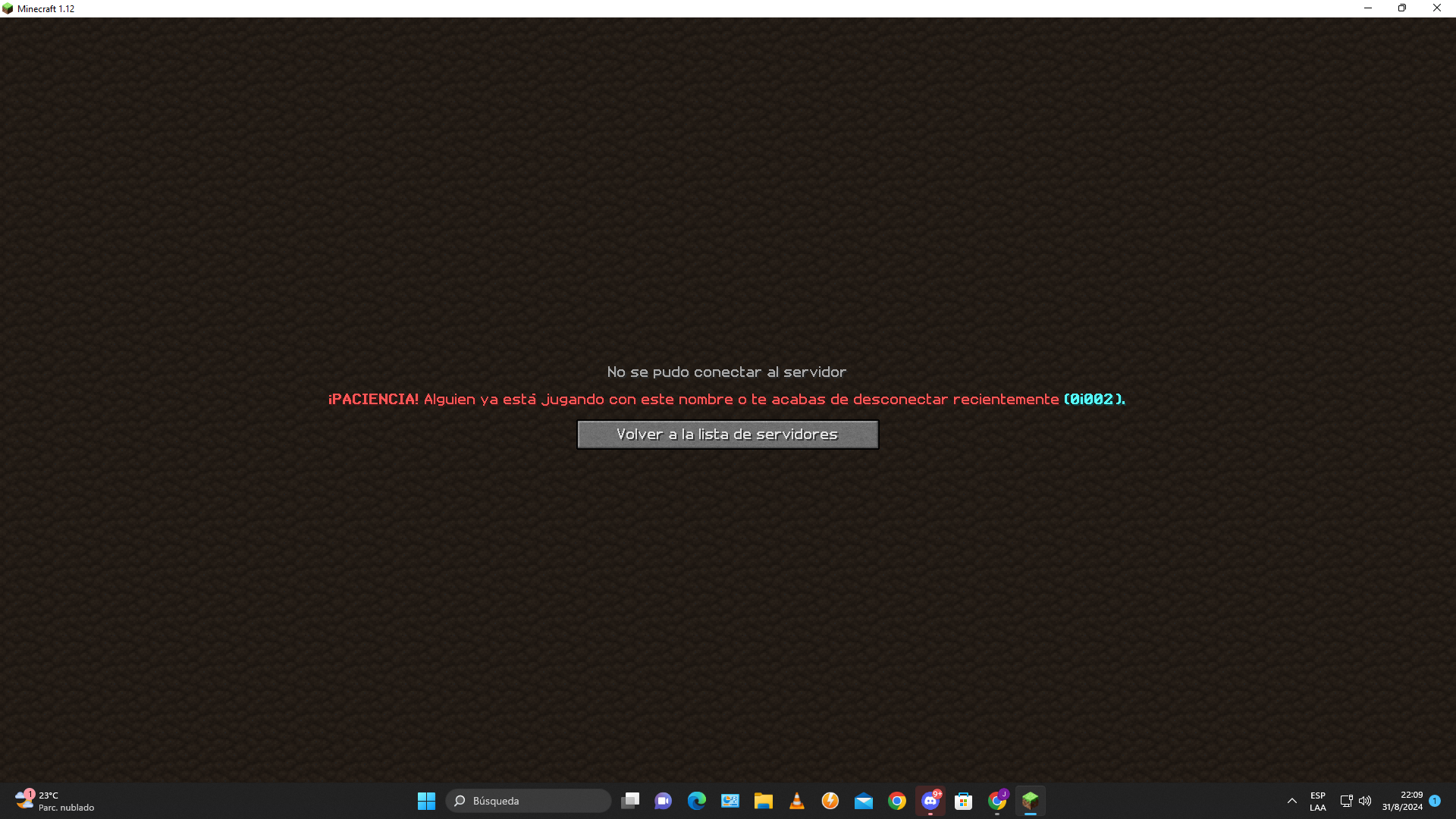Open ESP LAA keyboard language switcher

[x=1317, y=801]
